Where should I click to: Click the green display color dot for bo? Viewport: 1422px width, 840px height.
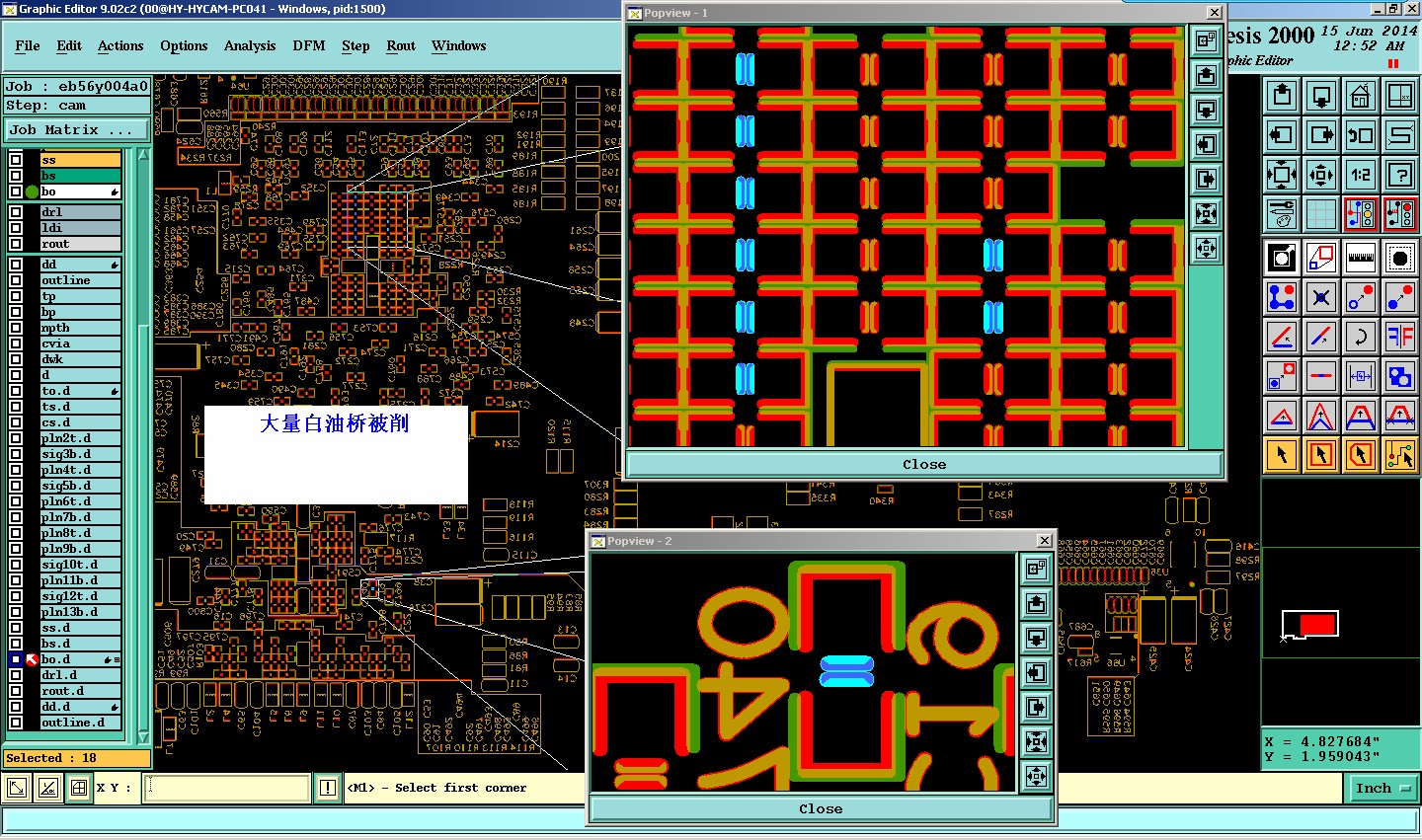click(x=32, y=191)
